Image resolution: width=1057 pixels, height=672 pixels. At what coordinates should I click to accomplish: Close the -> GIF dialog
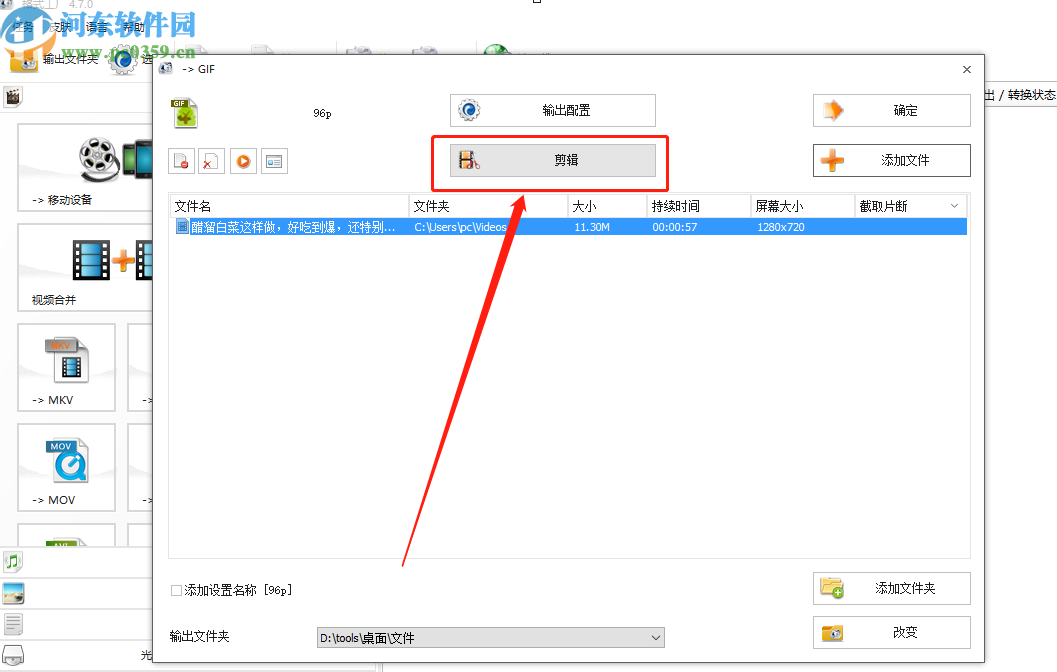coord(967,69)
